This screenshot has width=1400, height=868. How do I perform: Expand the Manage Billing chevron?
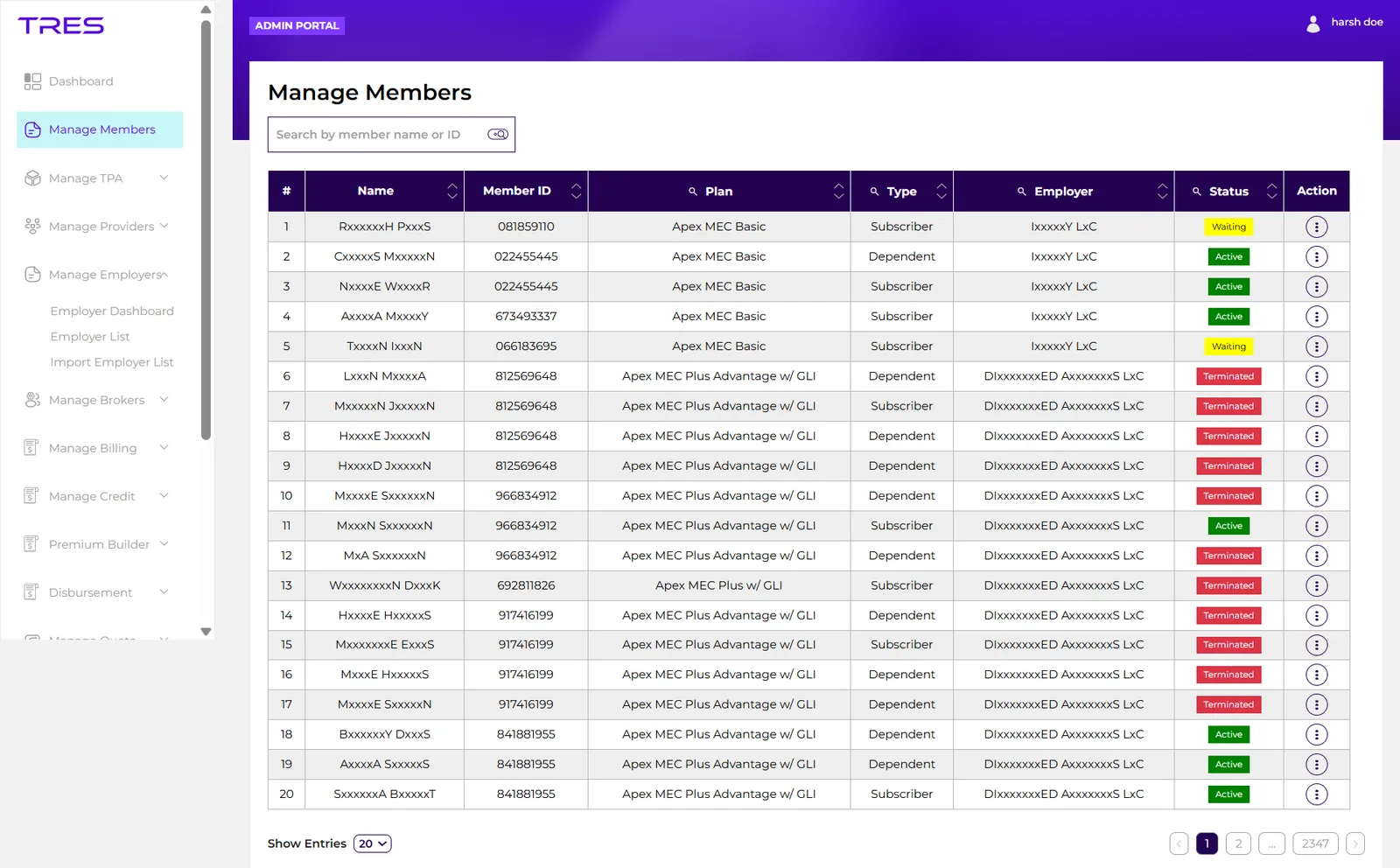tap(164, 447)
